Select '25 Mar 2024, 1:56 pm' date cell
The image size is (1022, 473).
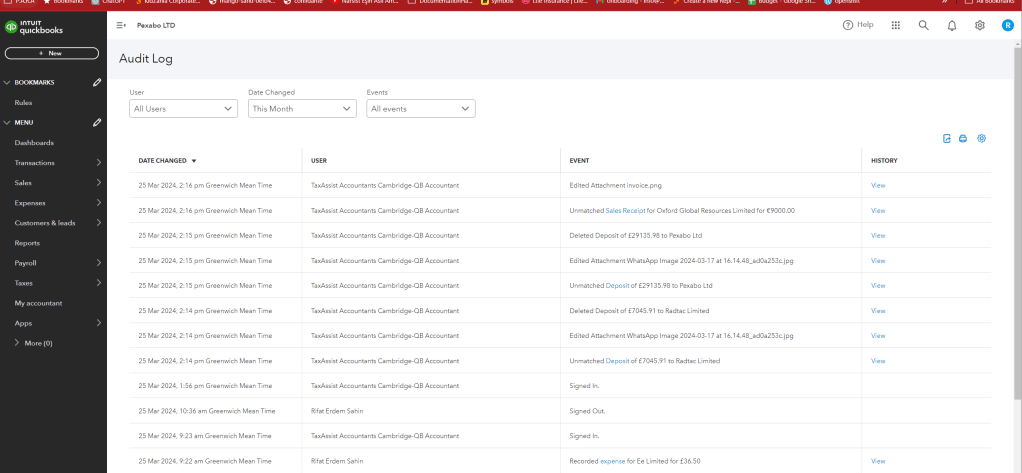click(x=205, y=386)
